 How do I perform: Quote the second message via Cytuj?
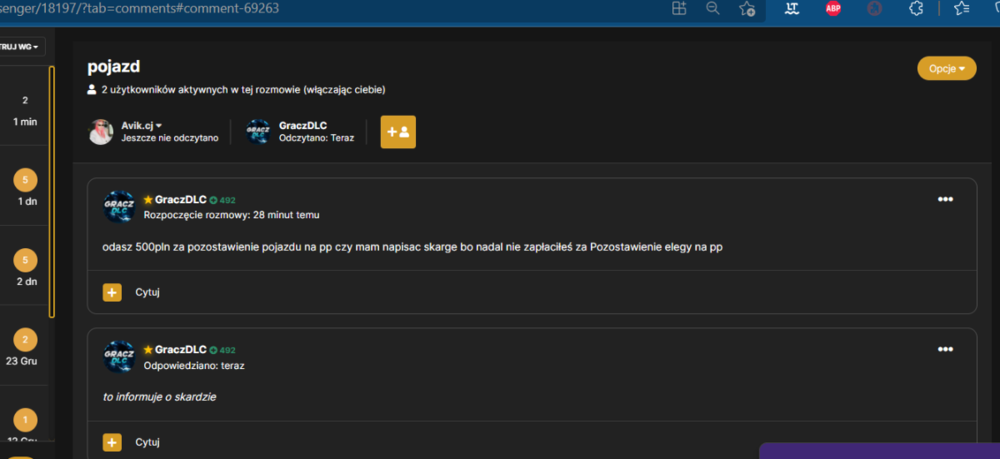pos(147,442)
